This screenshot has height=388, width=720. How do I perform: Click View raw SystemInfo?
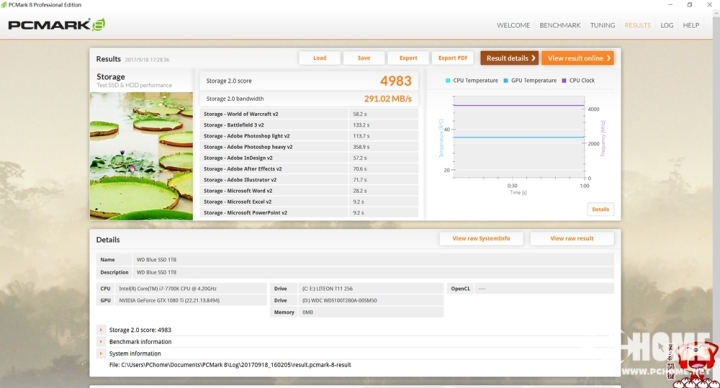(x=481, y=238)
